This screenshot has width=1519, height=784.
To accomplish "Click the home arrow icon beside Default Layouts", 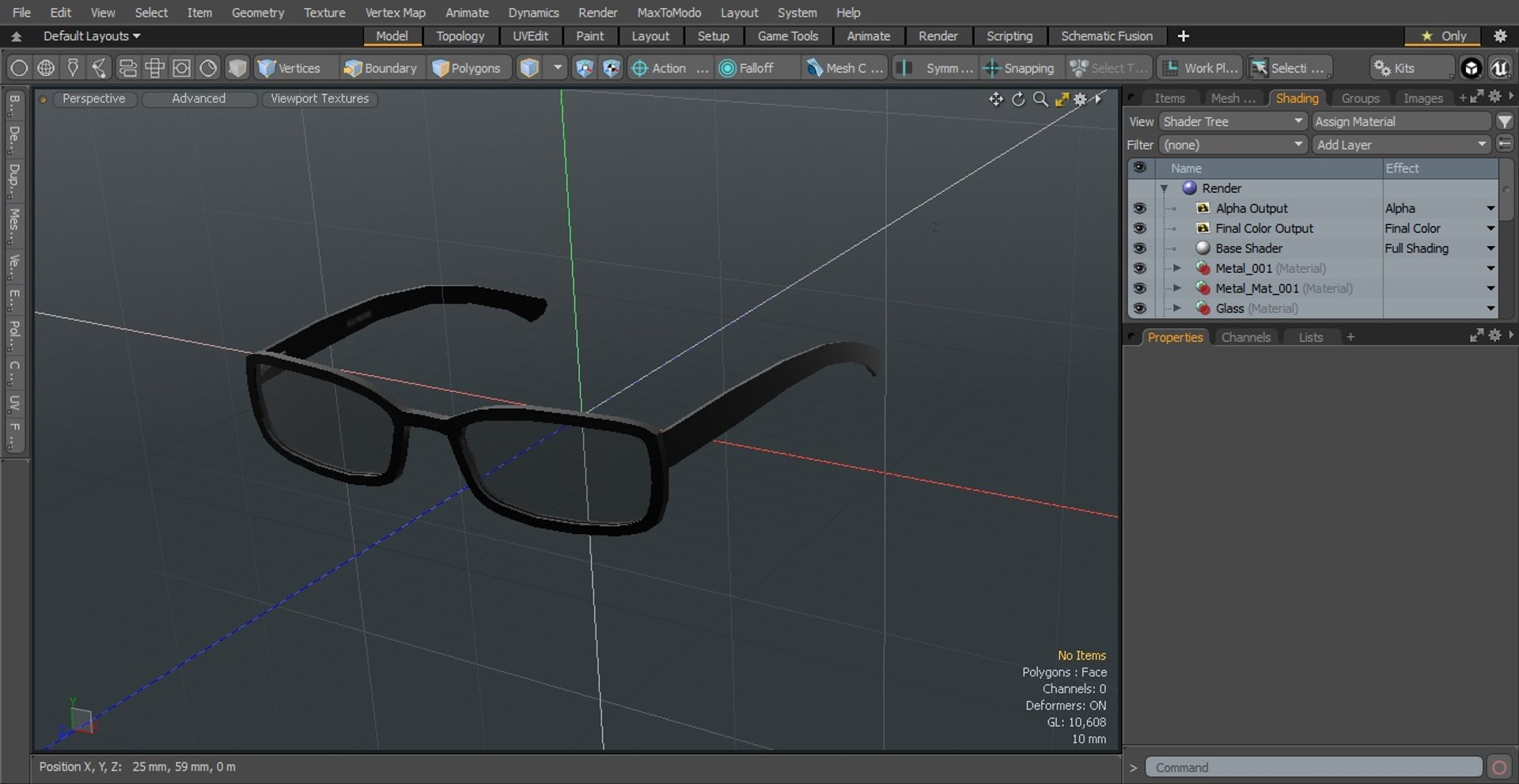I will click(x=16, y=36).
